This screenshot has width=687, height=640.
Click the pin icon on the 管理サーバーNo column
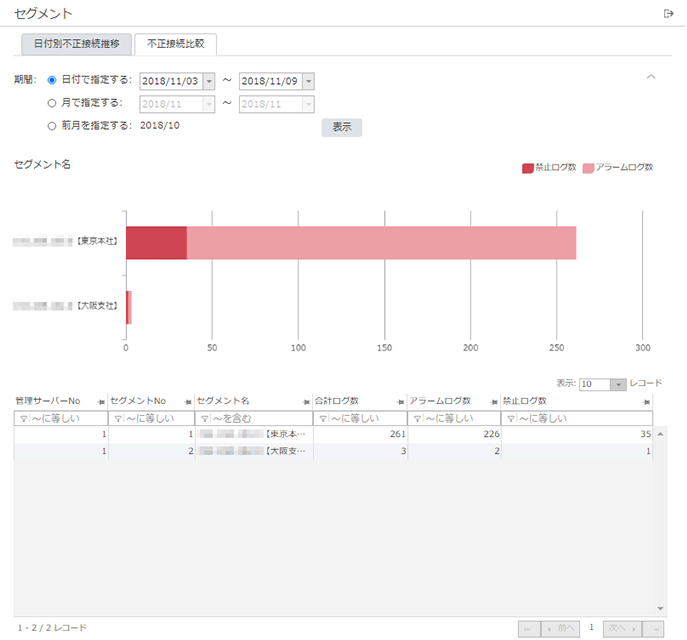(x=102, y=401)
